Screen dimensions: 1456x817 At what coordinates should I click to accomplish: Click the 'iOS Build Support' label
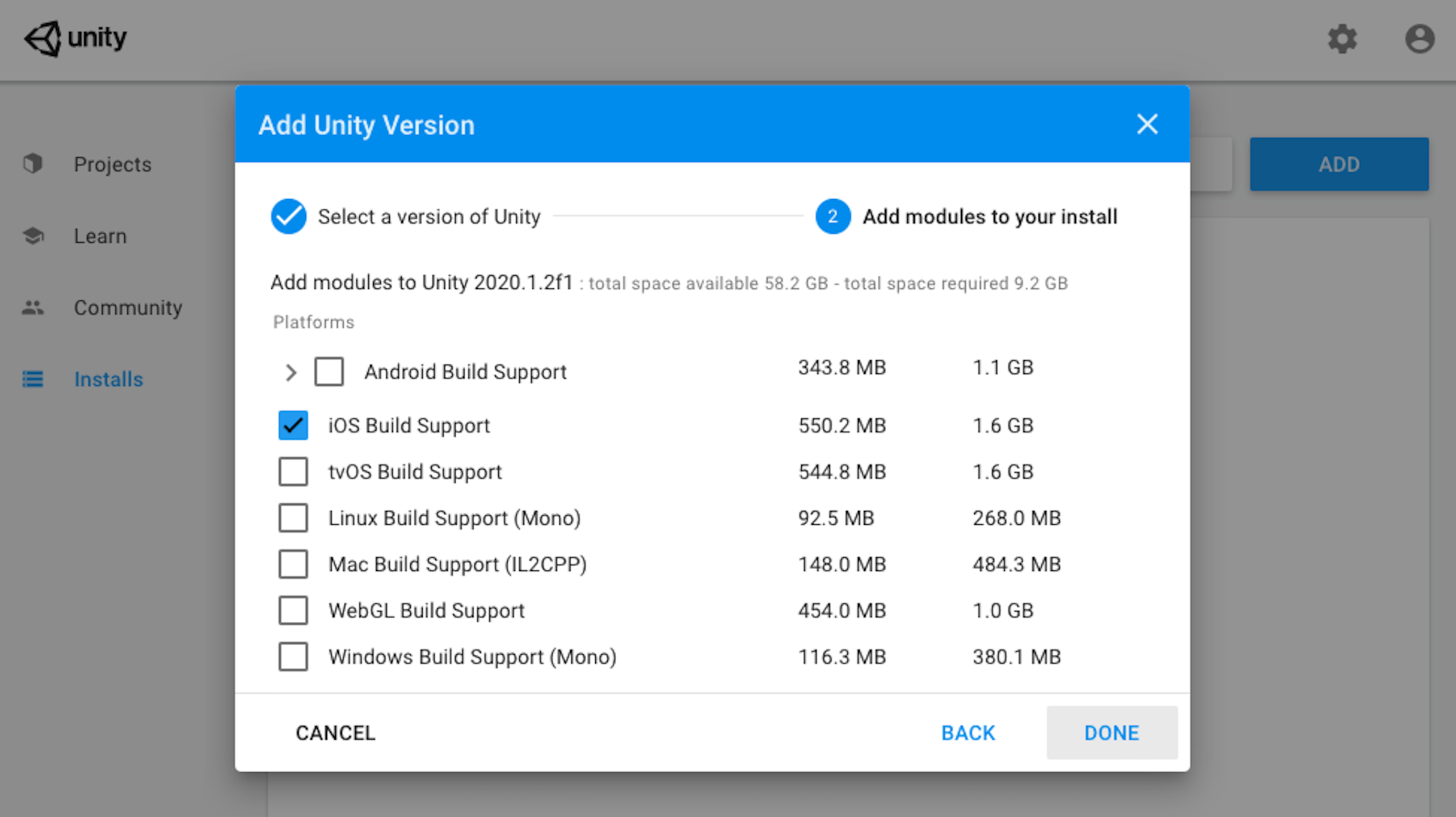(409, 426)
